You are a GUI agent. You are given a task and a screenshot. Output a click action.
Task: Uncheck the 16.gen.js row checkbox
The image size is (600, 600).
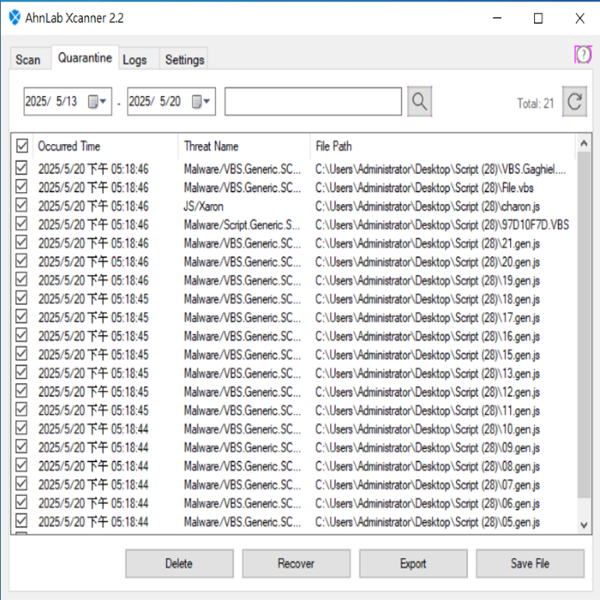21,335
